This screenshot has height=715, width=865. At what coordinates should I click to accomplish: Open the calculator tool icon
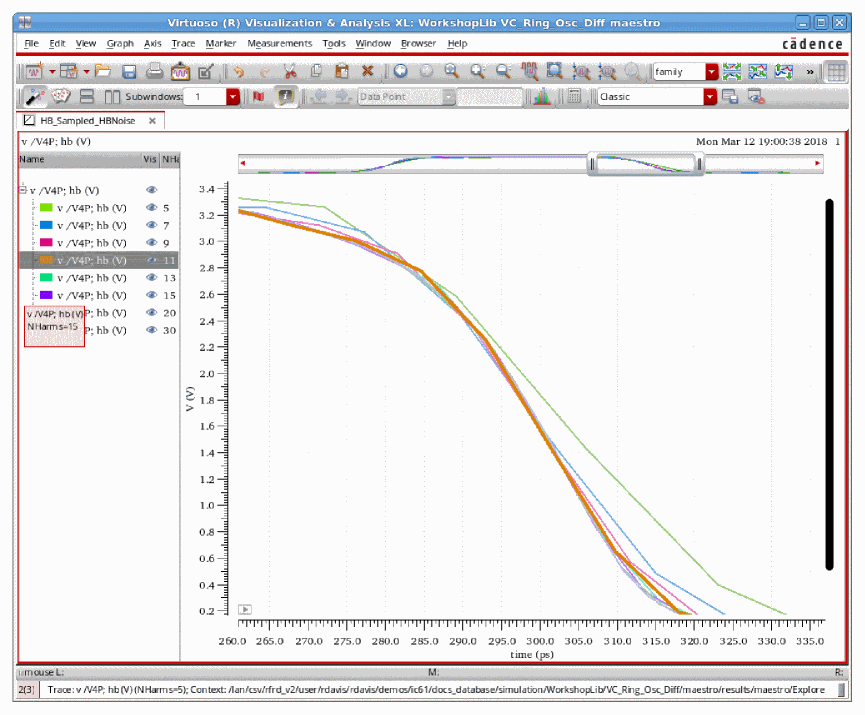574,97
